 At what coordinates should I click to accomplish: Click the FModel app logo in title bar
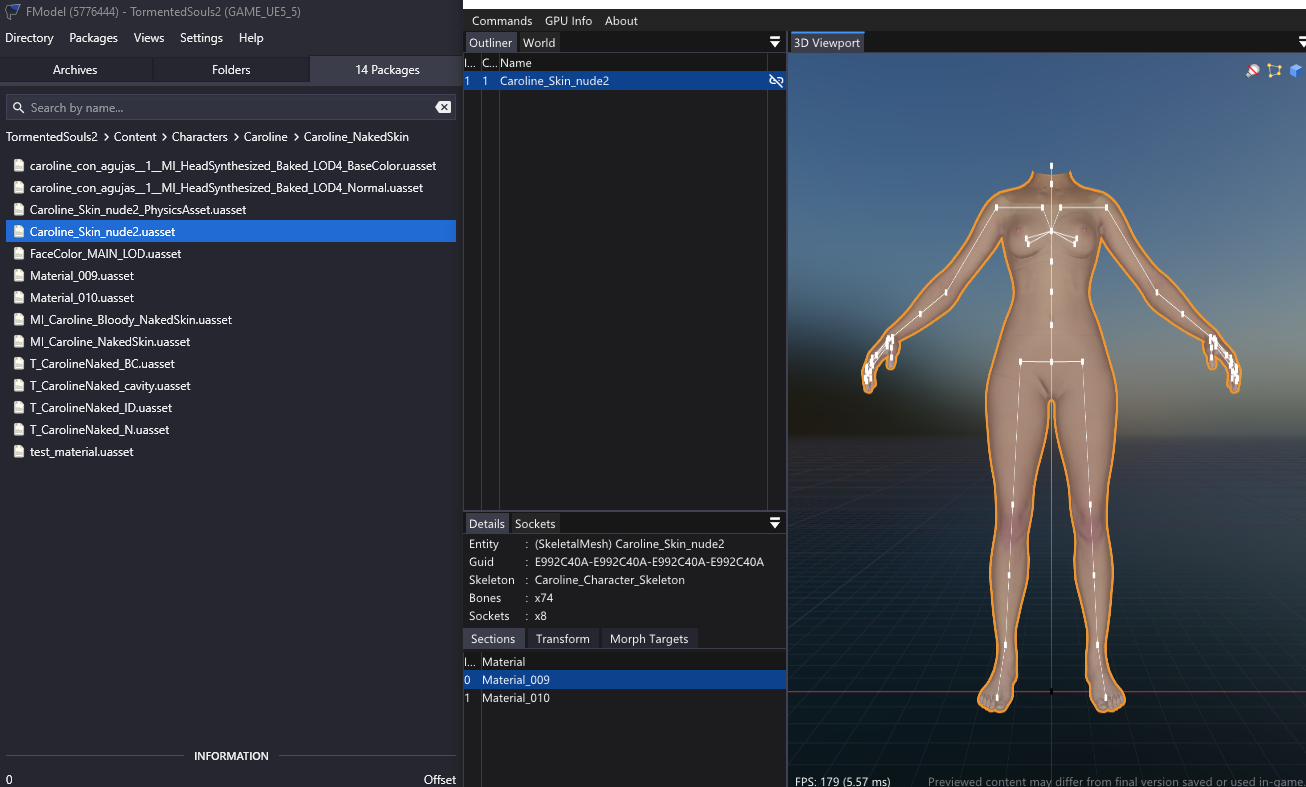tap(13, 12)
